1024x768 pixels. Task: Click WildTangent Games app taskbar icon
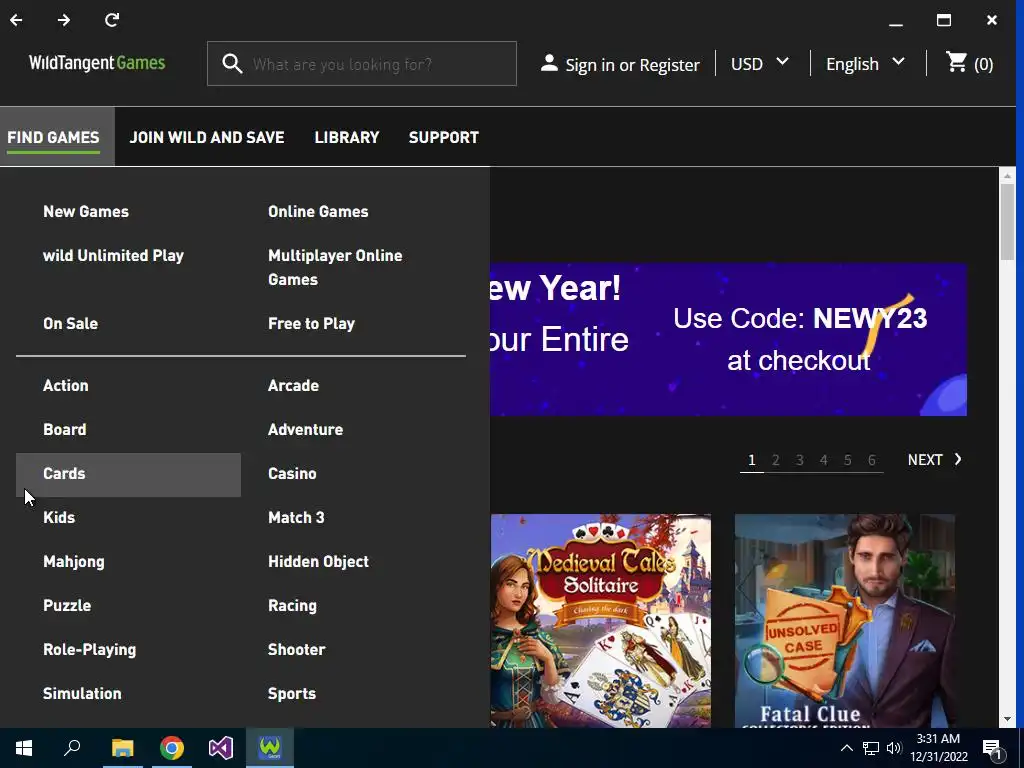tap(270, 748)
